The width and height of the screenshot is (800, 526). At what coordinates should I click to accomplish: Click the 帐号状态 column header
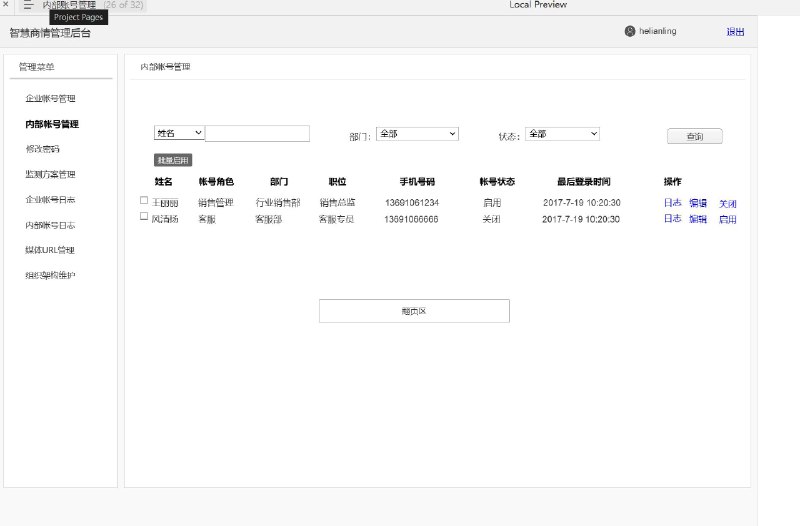click(x=497, y=182)
